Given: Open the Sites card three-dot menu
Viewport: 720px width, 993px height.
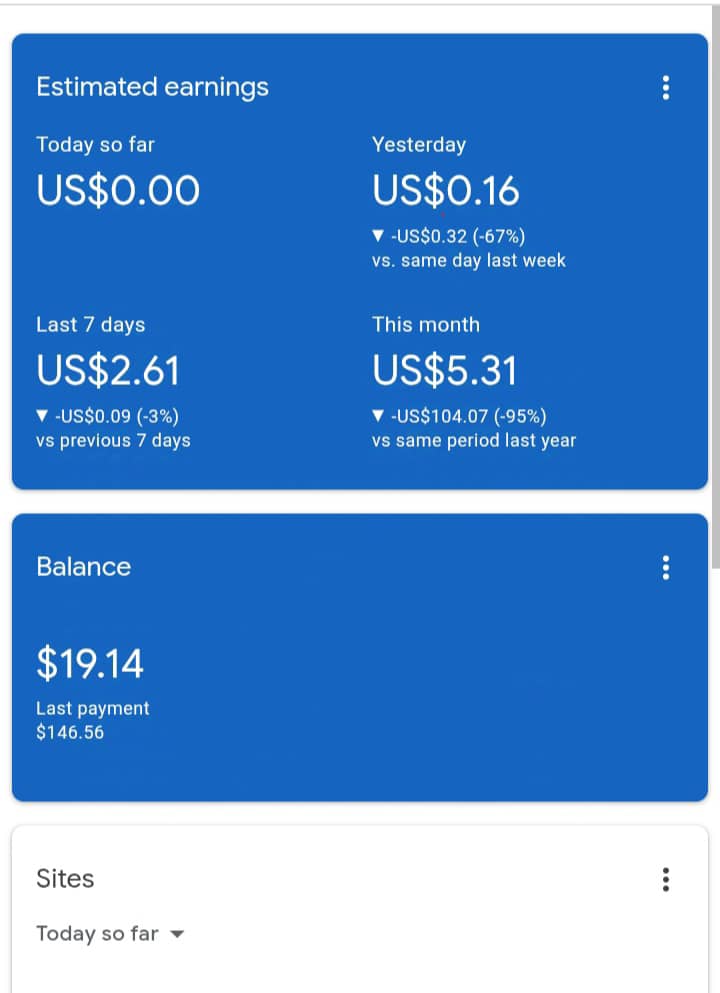Looking at the screenshot, I should tap(666, 880).
